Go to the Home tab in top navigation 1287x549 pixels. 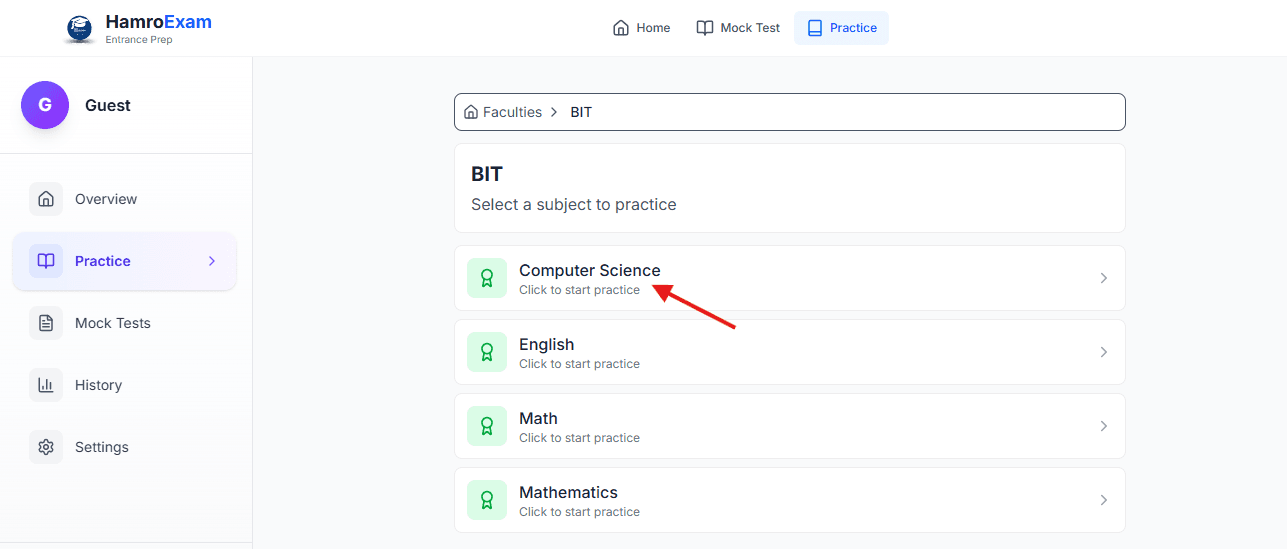(642, 28)
